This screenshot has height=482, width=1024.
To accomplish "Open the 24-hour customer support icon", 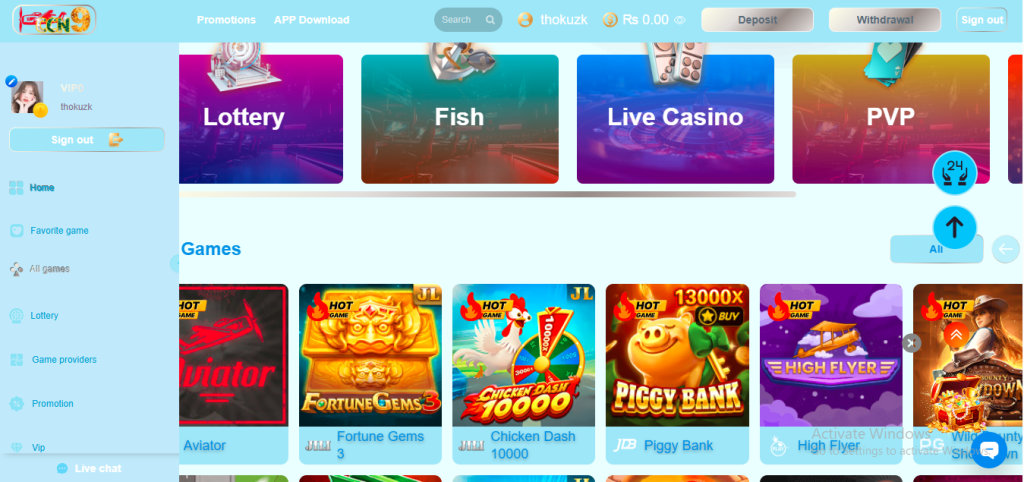I will pyautogui.click(x=954, y=173).
